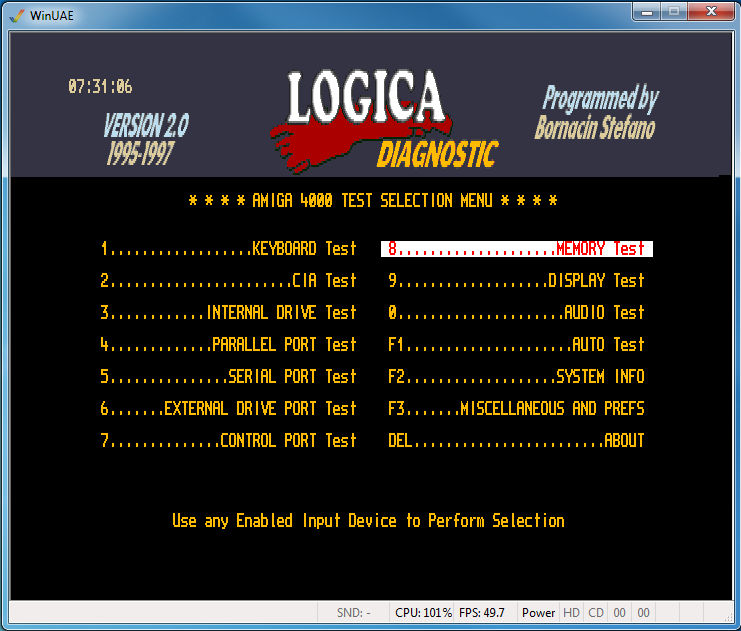The width and height of the screenshot is (741, 631).
Task: Pick the EXTERNAL DRIVE PORT Test
Action: [228, 409]
